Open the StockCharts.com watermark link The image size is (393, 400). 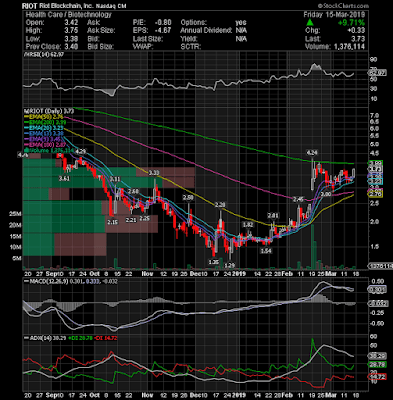[343, 6]
